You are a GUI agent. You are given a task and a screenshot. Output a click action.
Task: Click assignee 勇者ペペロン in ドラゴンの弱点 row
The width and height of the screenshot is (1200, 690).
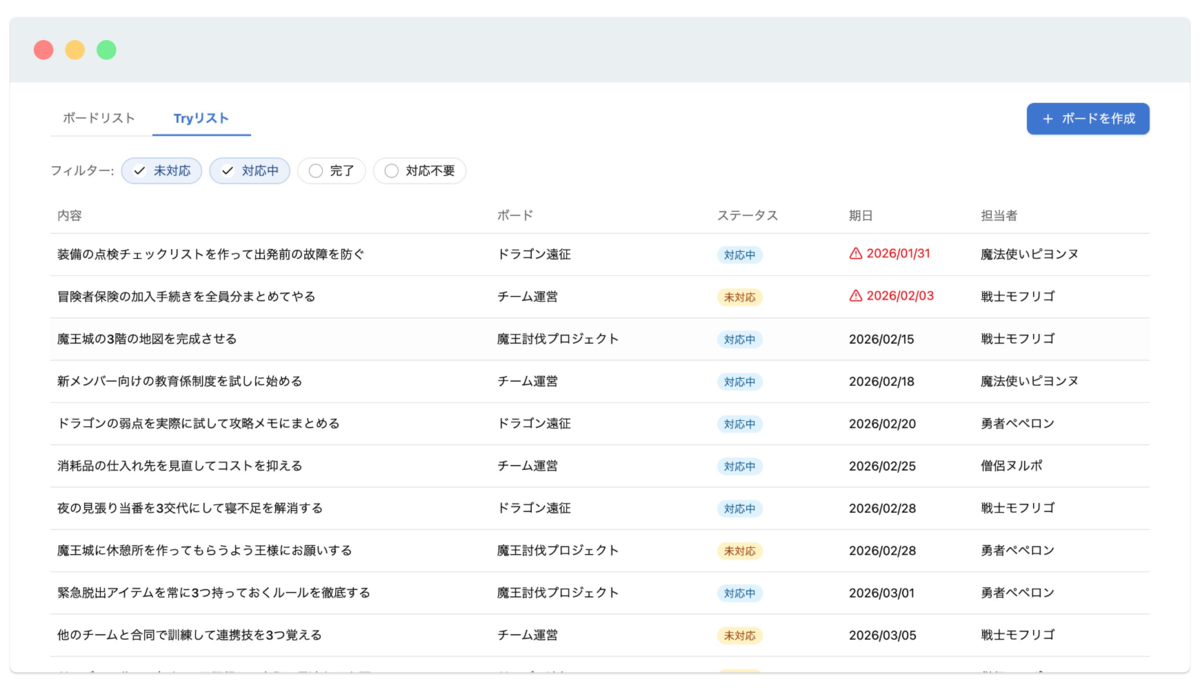click(1018, 423)
